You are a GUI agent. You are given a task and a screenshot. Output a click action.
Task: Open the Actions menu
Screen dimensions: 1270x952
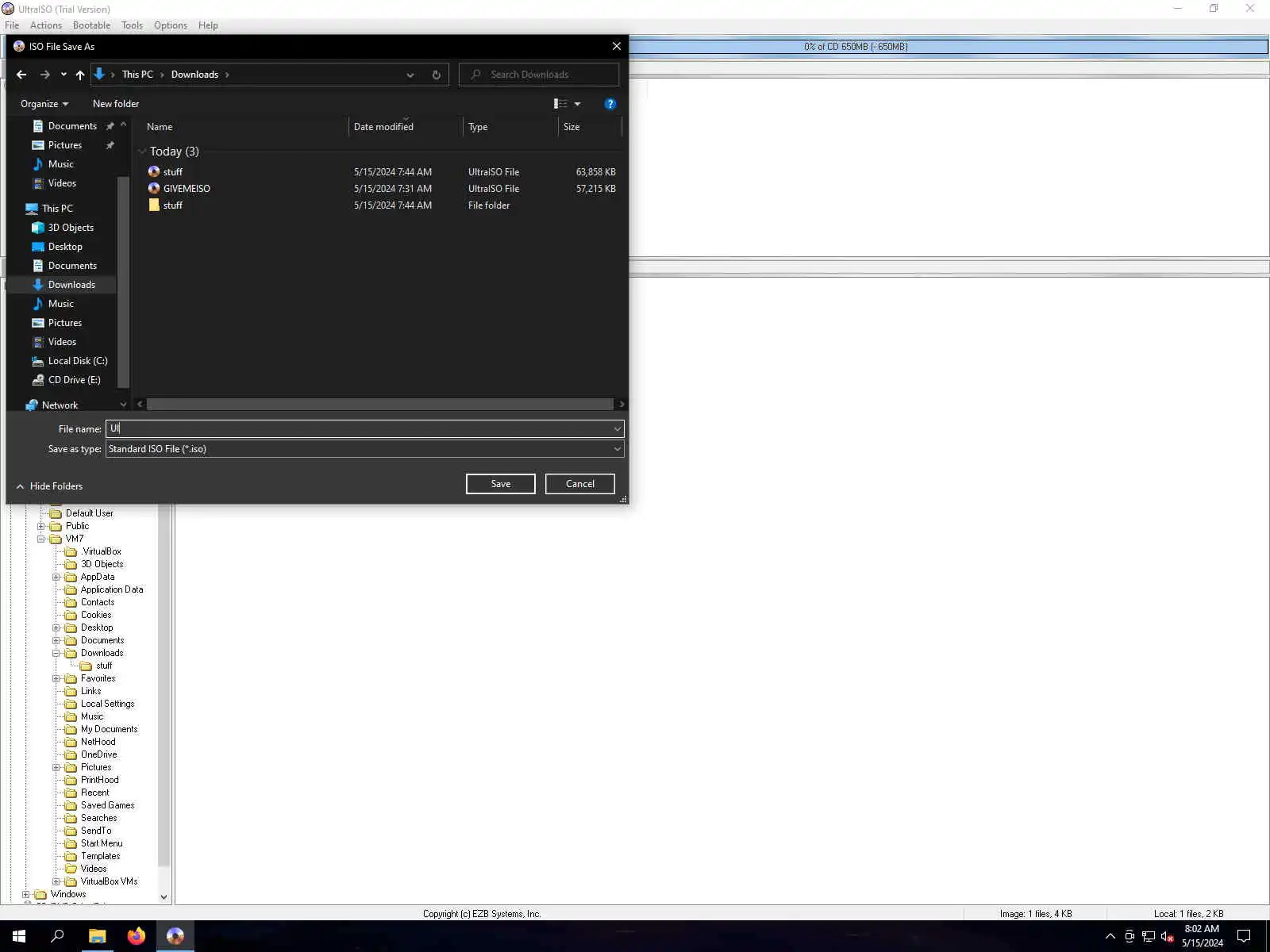46,25
